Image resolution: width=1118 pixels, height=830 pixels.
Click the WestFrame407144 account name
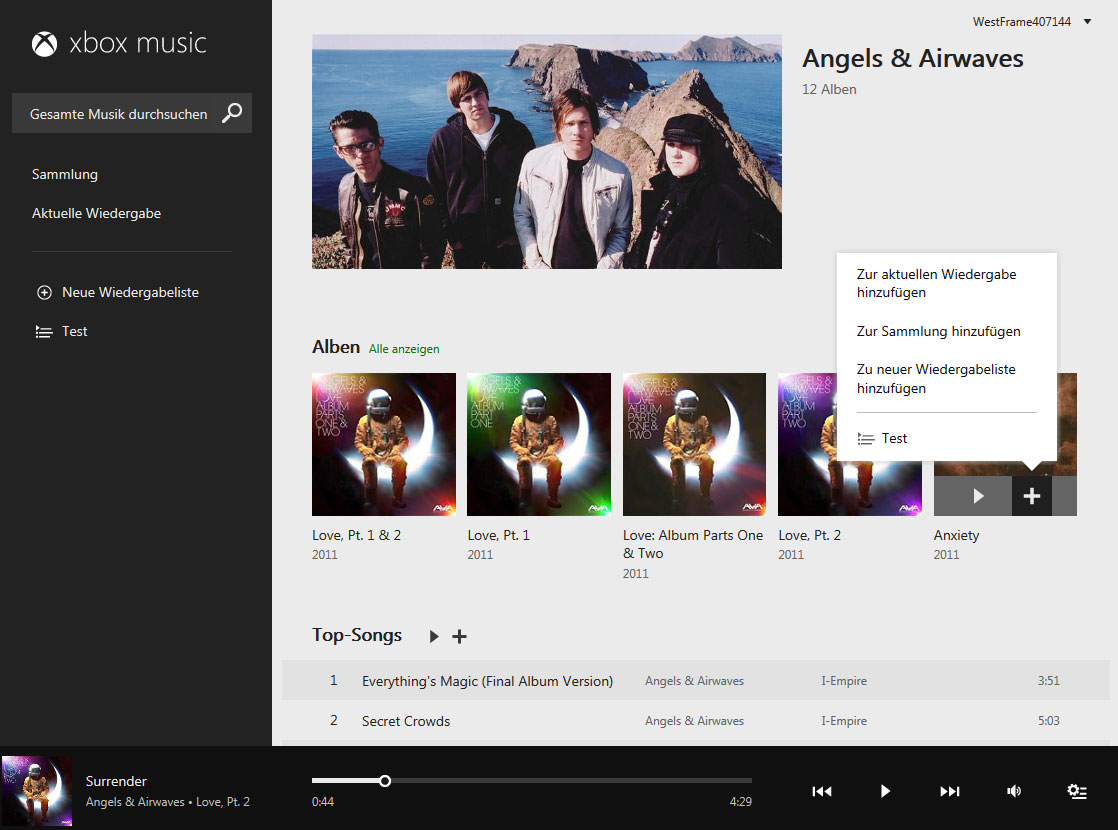point(1021,21)
